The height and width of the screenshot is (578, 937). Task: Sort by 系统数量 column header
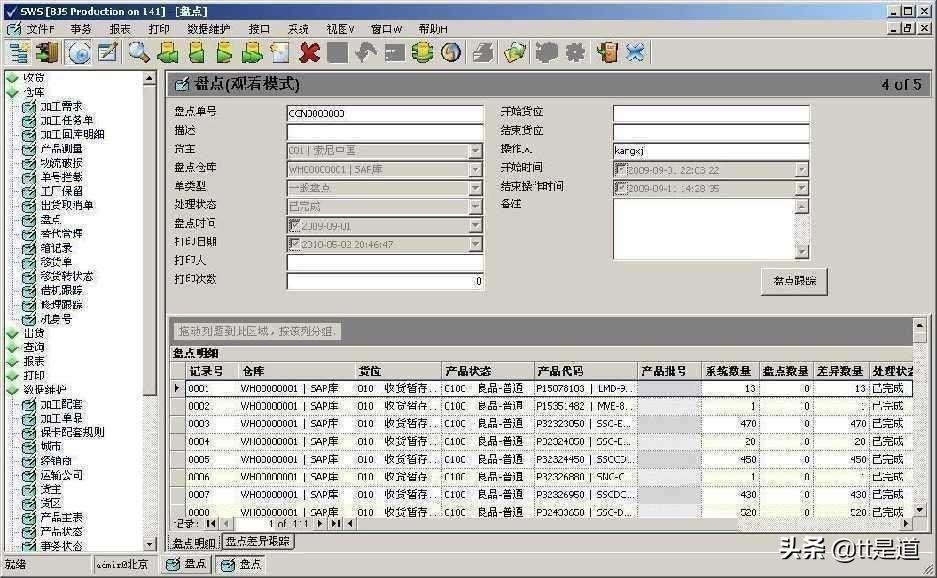[x=728, y=371]
